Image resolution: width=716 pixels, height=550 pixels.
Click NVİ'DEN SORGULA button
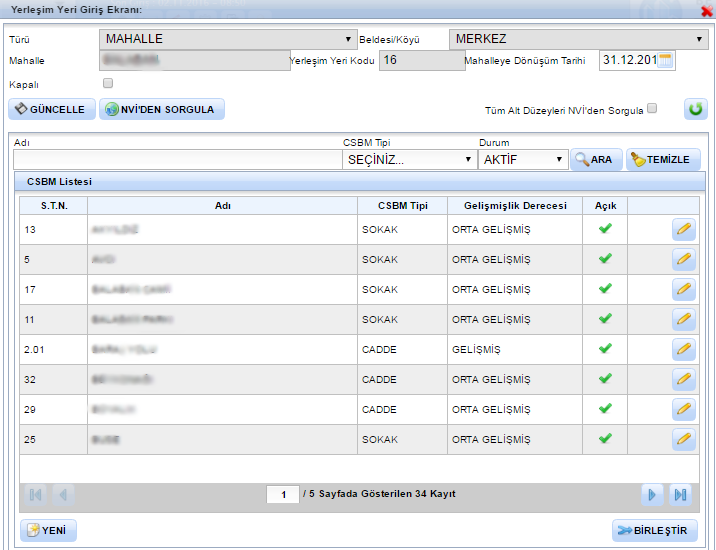(x=162, y=109)
